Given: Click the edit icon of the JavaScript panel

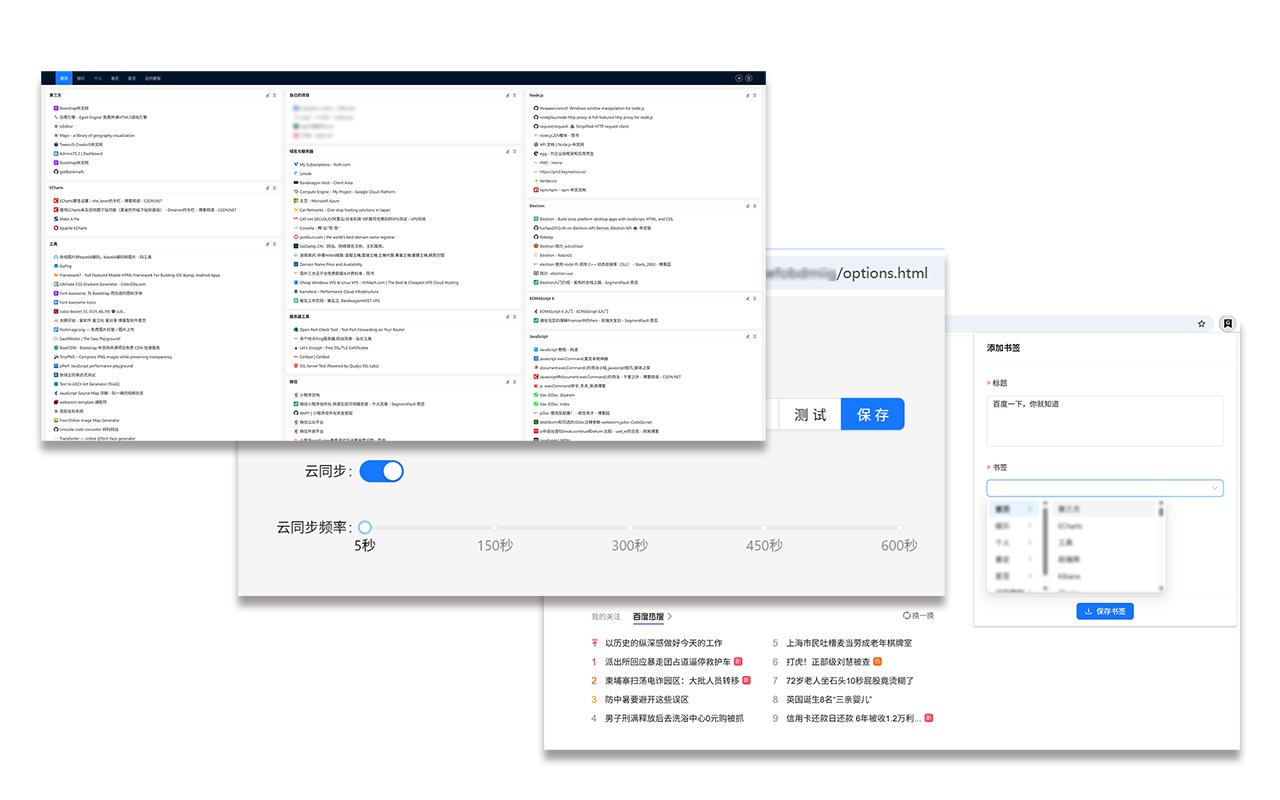Looking at the screenshot, I should click(x=748, y=336).
